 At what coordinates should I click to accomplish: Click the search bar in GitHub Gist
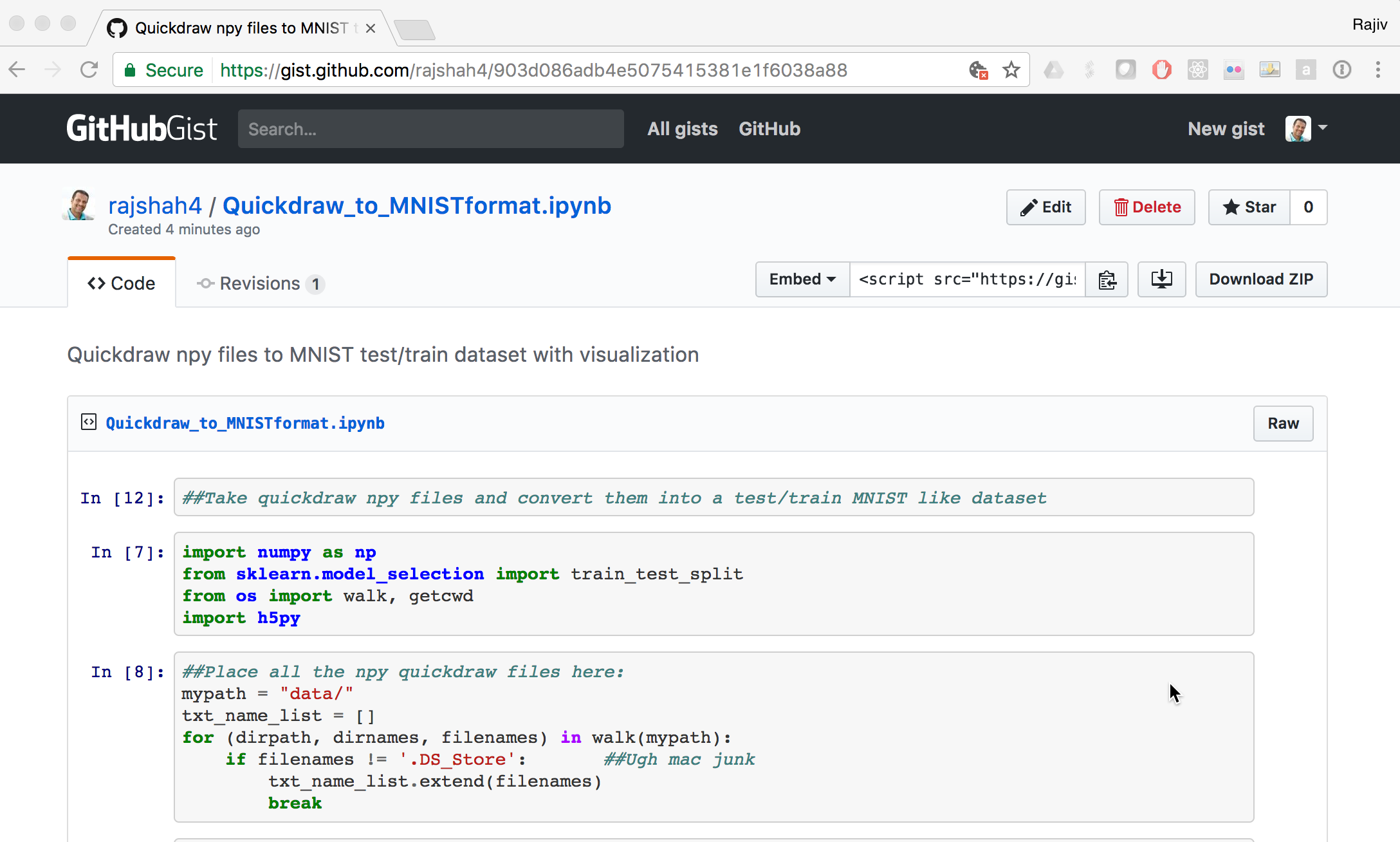pos(431,128)
